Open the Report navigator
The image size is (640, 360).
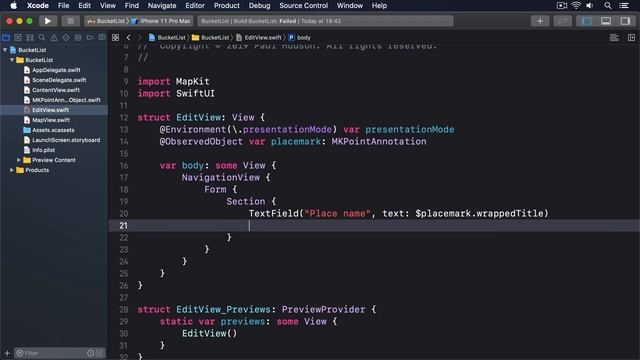pos(102,38)
